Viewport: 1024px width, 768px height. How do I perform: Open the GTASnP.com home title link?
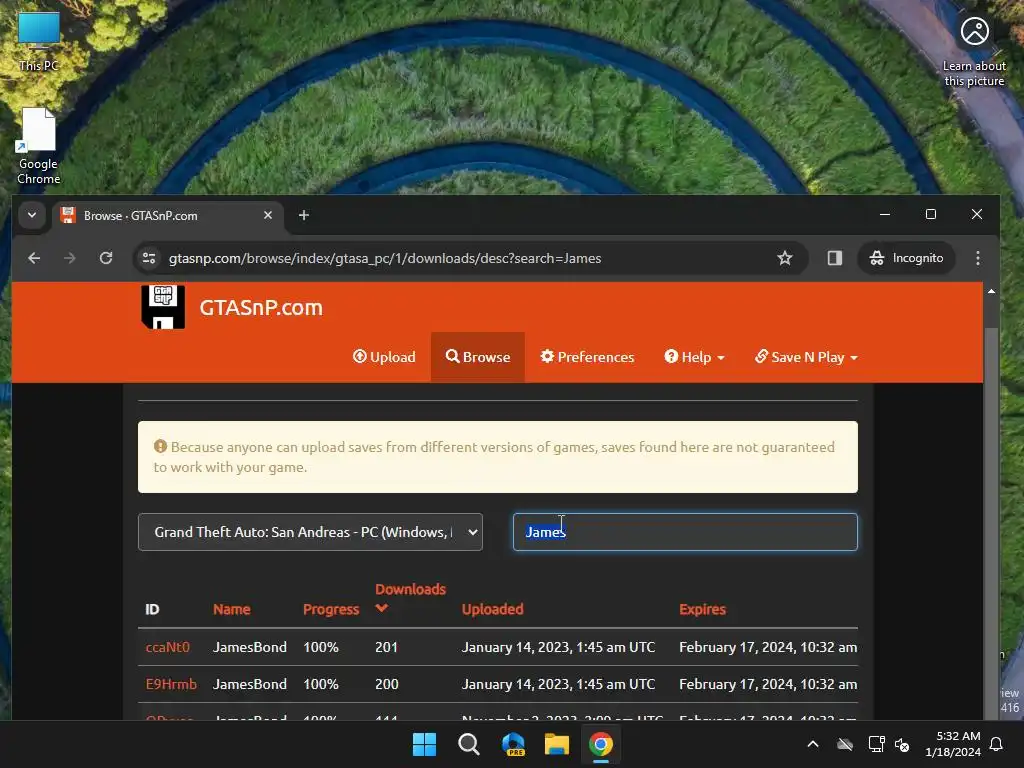pos(261,307)
